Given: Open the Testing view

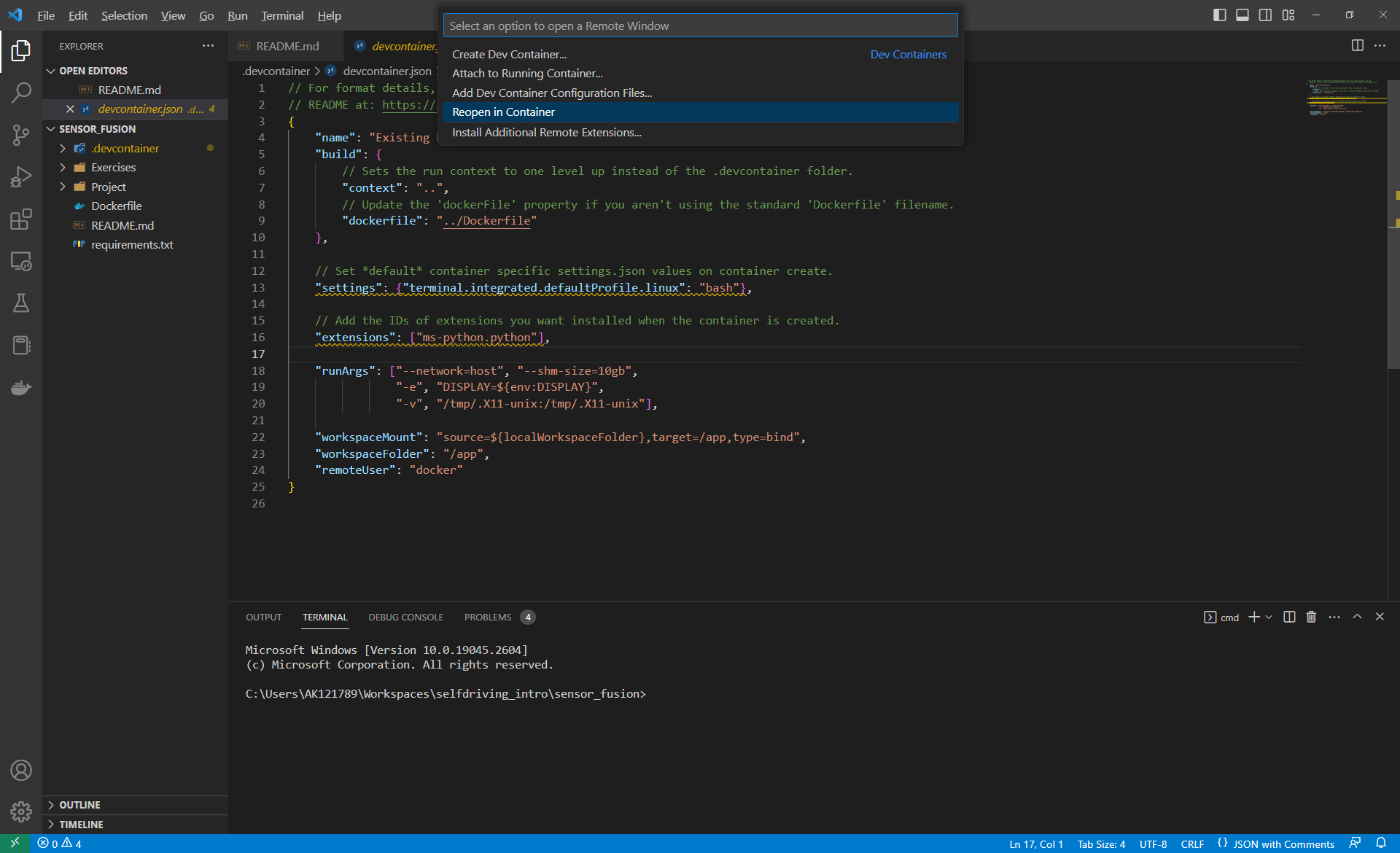Looking at the screenshot, I should 21,303.
